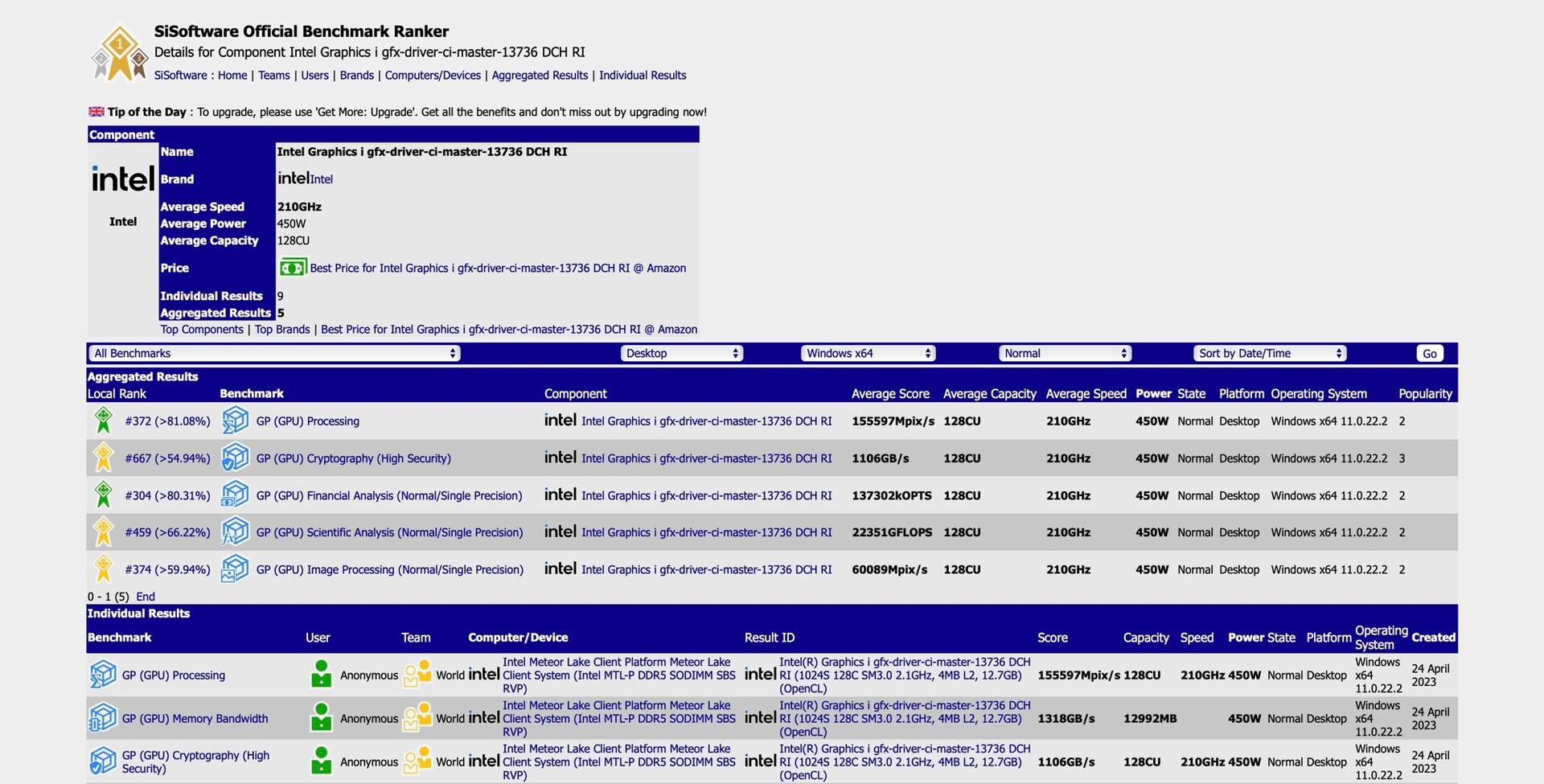Image resolution: width=1544 pixels, height=784 pixels.
Task: Open the Home navigation link
Action: pos(232,75)
